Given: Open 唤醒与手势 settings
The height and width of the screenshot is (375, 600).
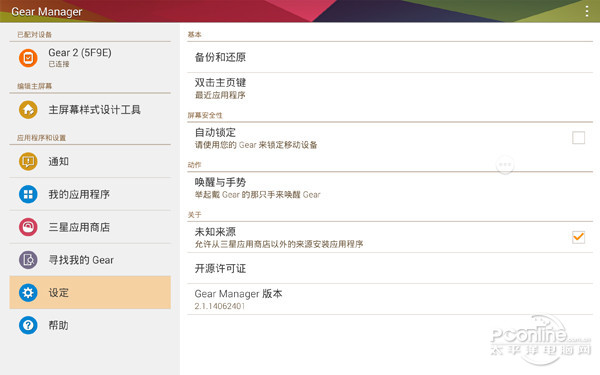Looking at the screenshot, I should [x=390, y=188].
